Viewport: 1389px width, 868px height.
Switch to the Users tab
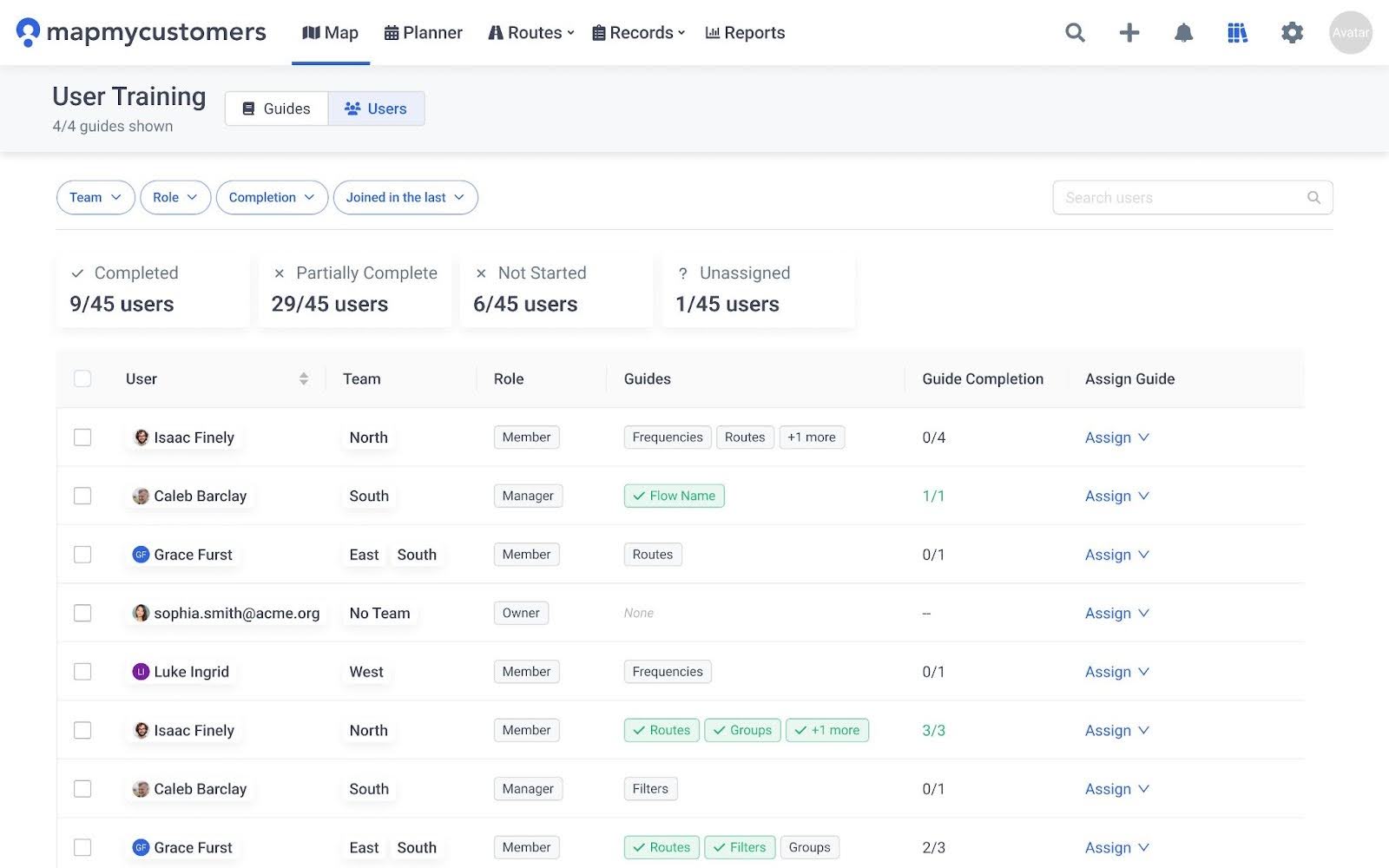tap(376, 108)
